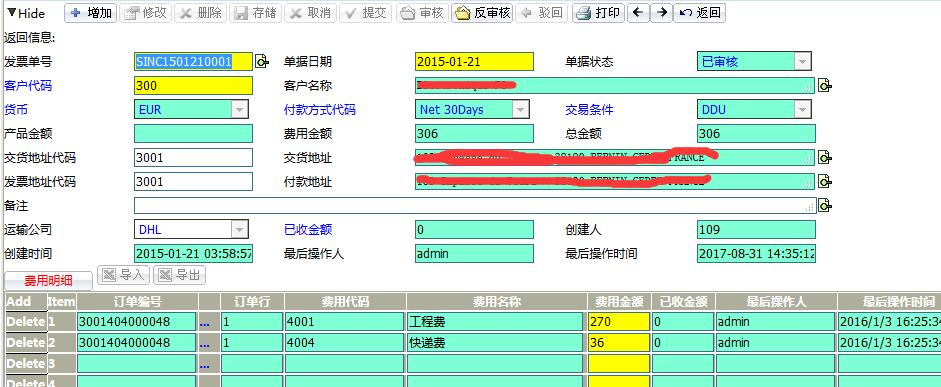
Task: Click 费用代码 cell 4004
Action: click(344, 343)
